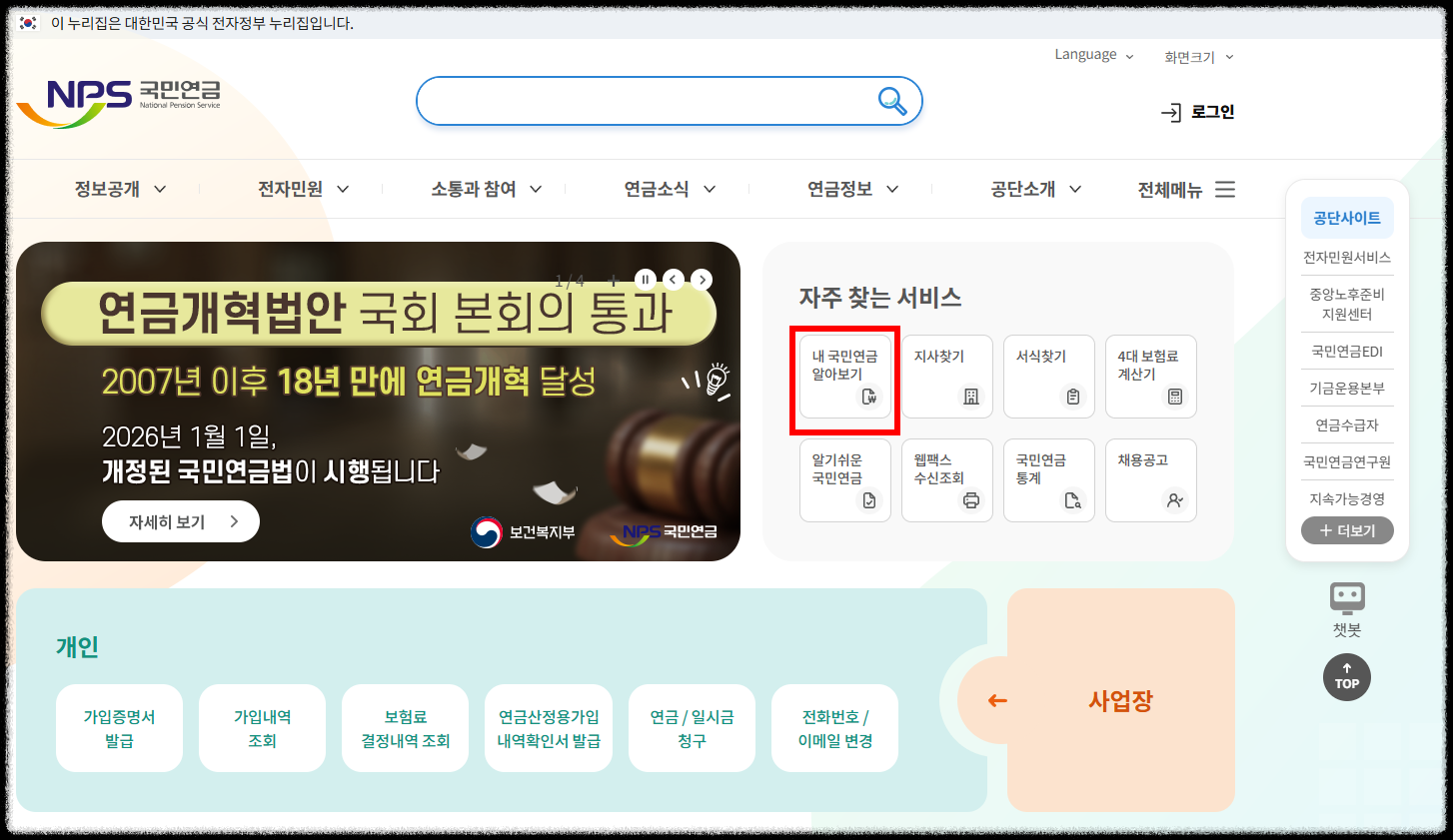Select the 알기쉬운 국민연금 guide icon
The image size is (1453, 840).
(844, 480)
